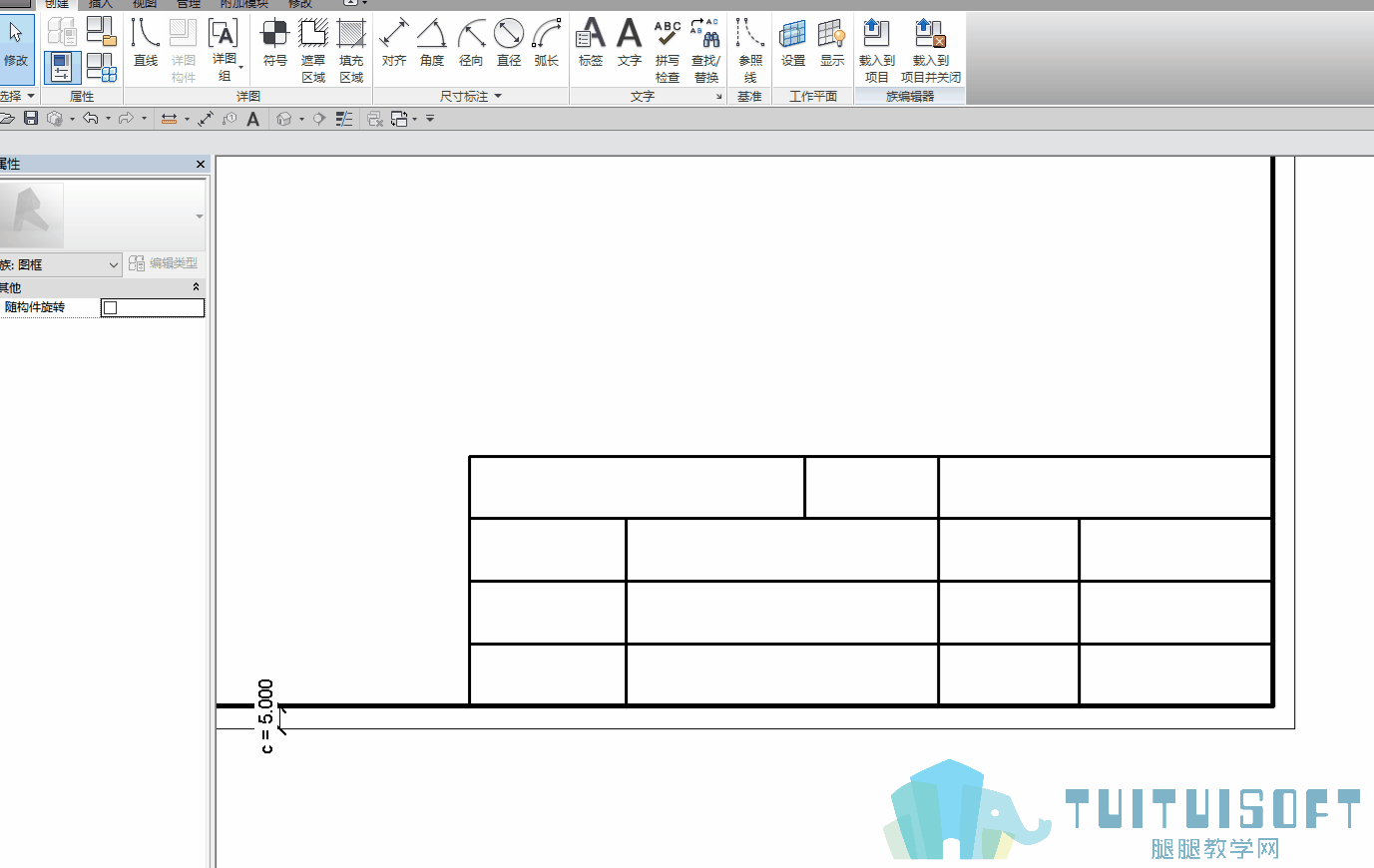
Task: Open the 族: 图框 filter dropdown
Action: point(61,264)
